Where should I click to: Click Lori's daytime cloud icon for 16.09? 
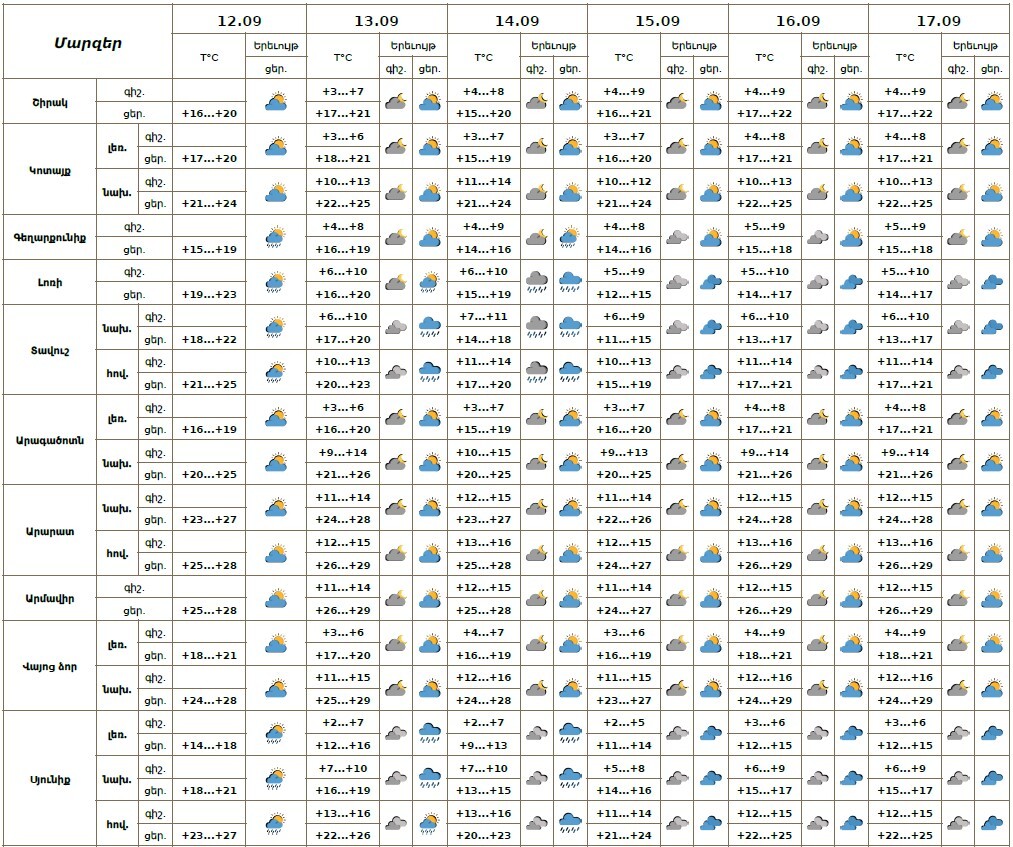click(x=851, y=283)
